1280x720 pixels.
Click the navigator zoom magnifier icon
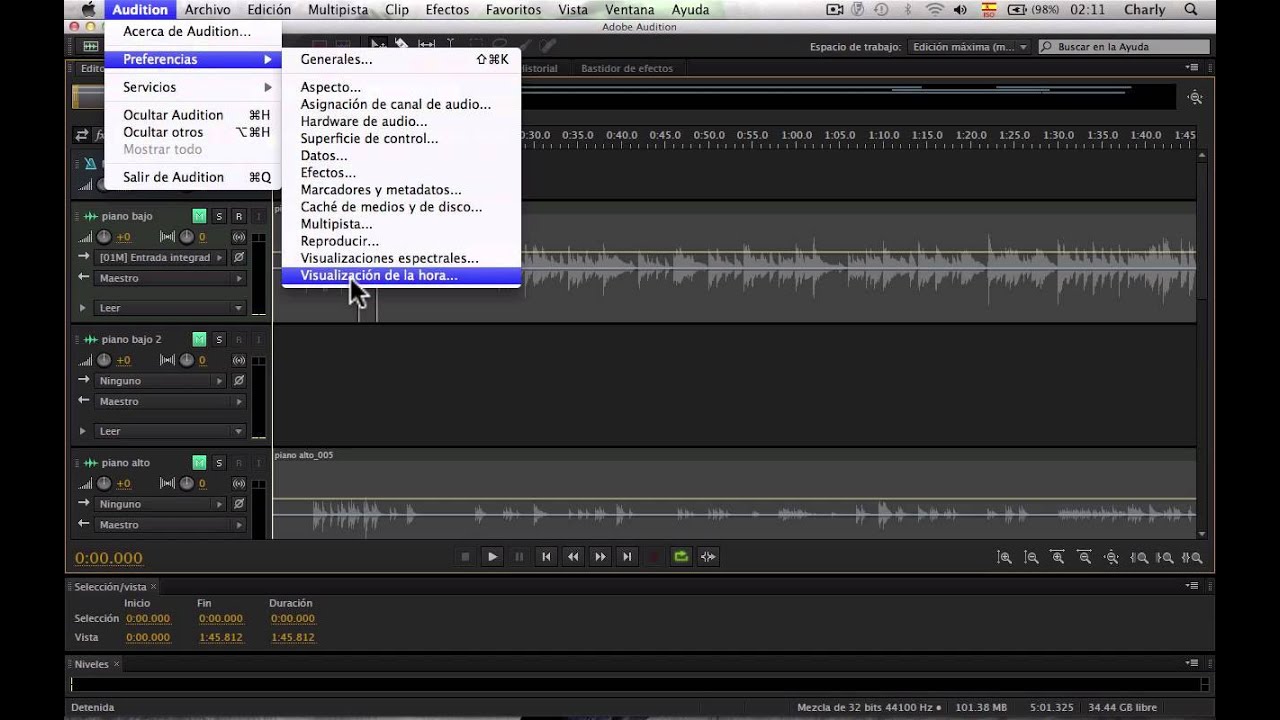(x=1195, y=97)
